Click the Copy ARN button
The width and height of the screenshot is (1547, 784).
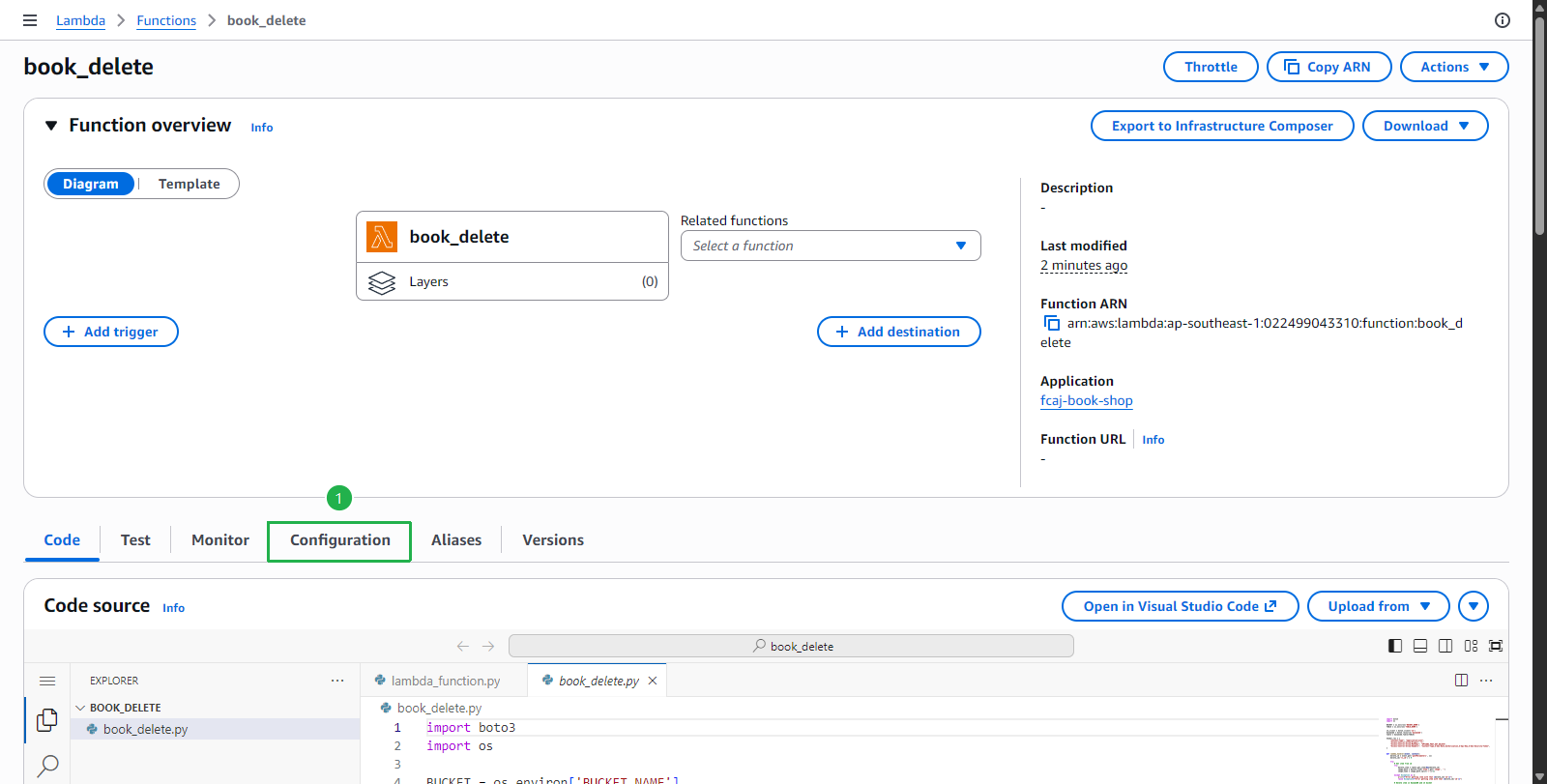pyautogui.click(x=1329, y=67)
